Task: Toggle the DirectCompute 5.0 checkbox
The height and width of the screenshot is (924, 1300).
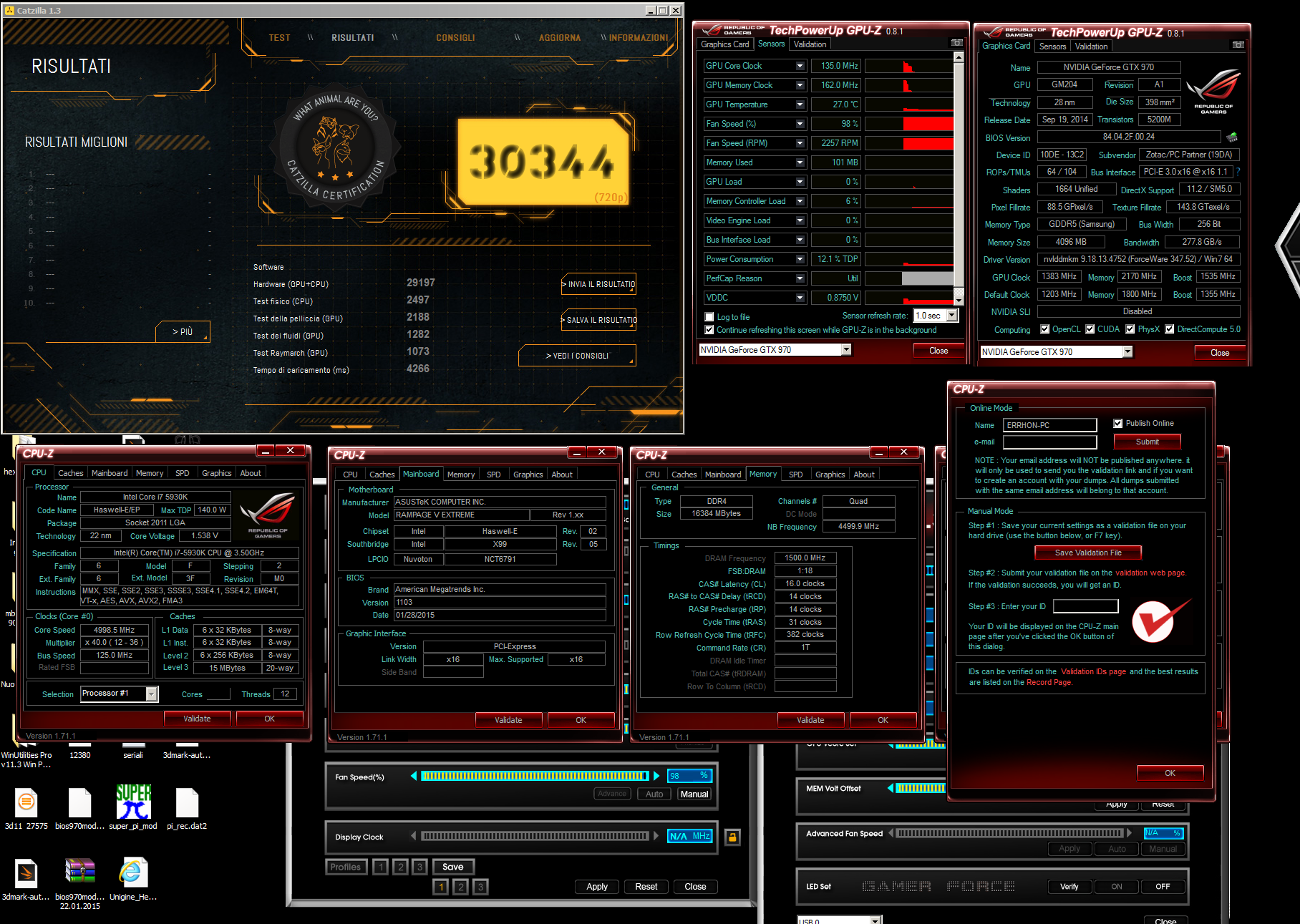Action: [1170, 329]
